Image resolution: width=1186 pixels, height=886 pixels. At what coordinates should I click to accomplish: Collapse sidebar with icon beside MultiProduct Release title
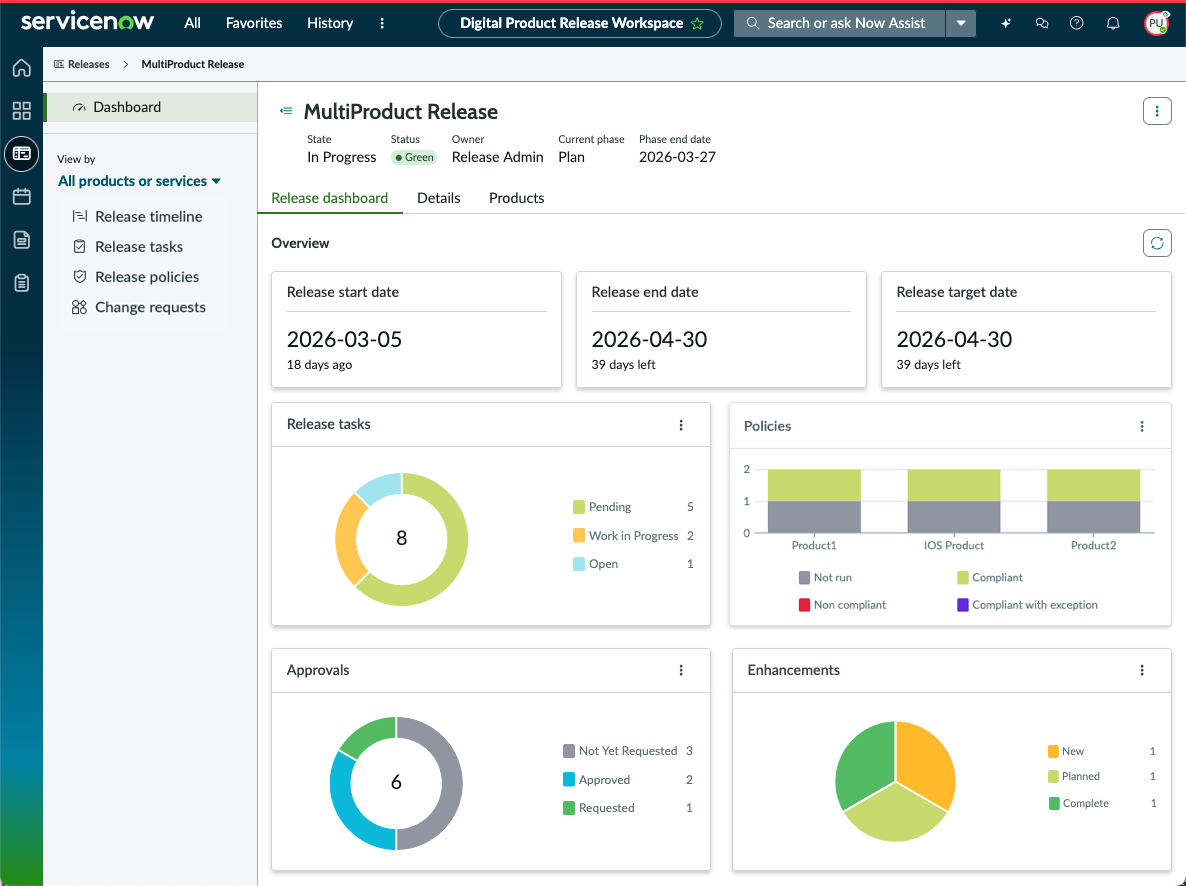[x=286, y=111]
